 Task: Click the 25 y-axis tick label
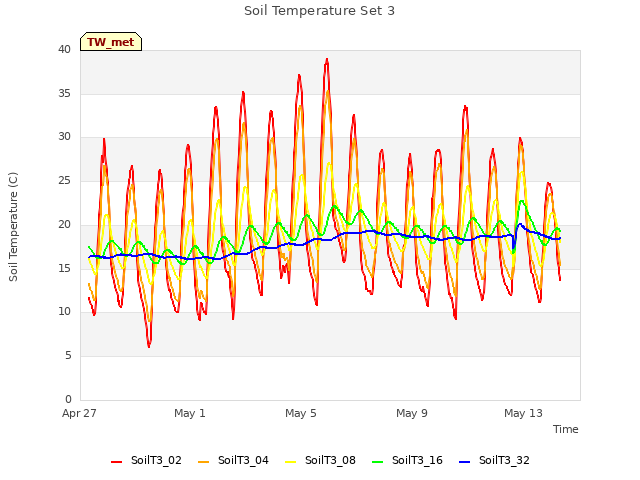coord(64,181)
